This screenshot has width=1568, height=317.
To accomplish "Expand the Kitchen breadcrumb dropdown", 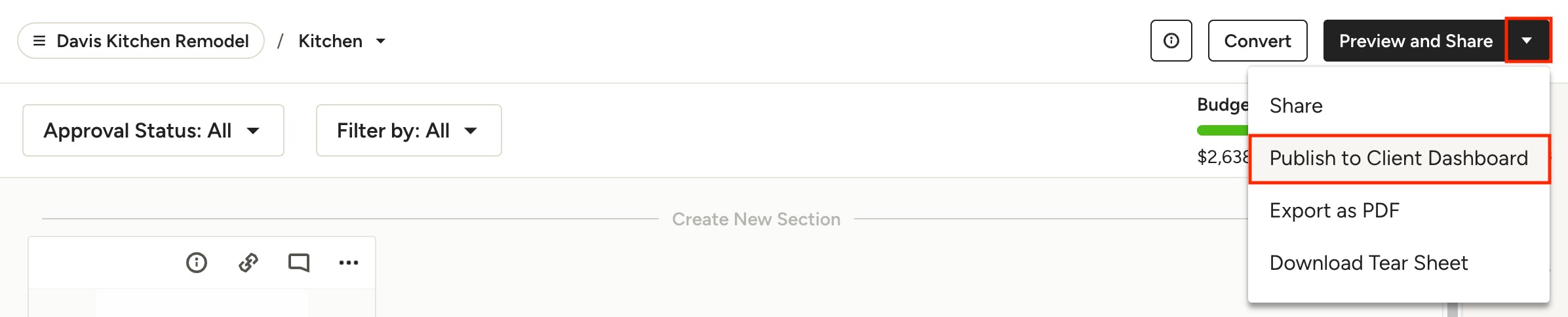I will pyautogui.click(x=380, y=41).
